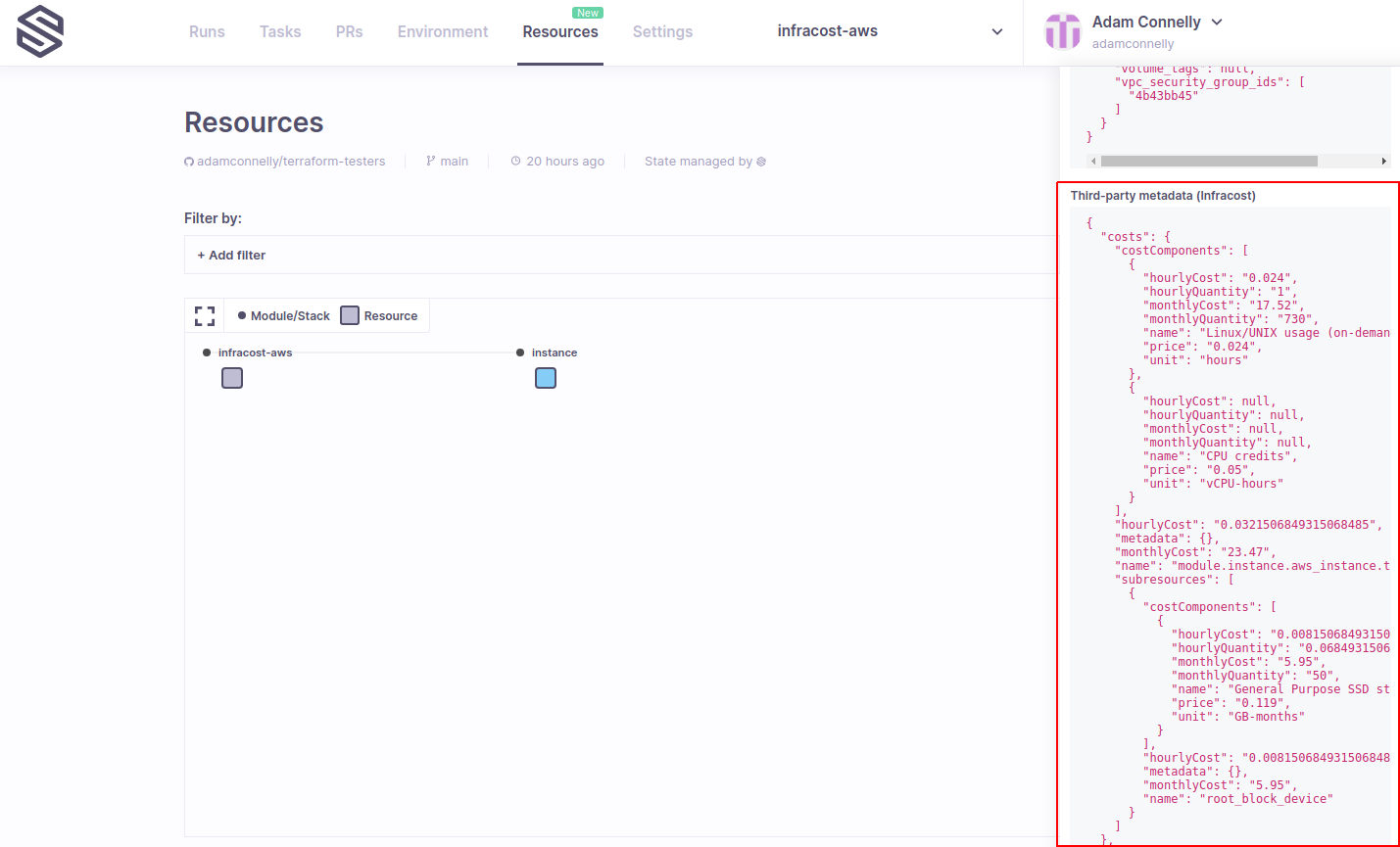Click the right arrow of the metadata scrollbar
This screenshot has height=847, width=1400.
tap(1383, 161)
